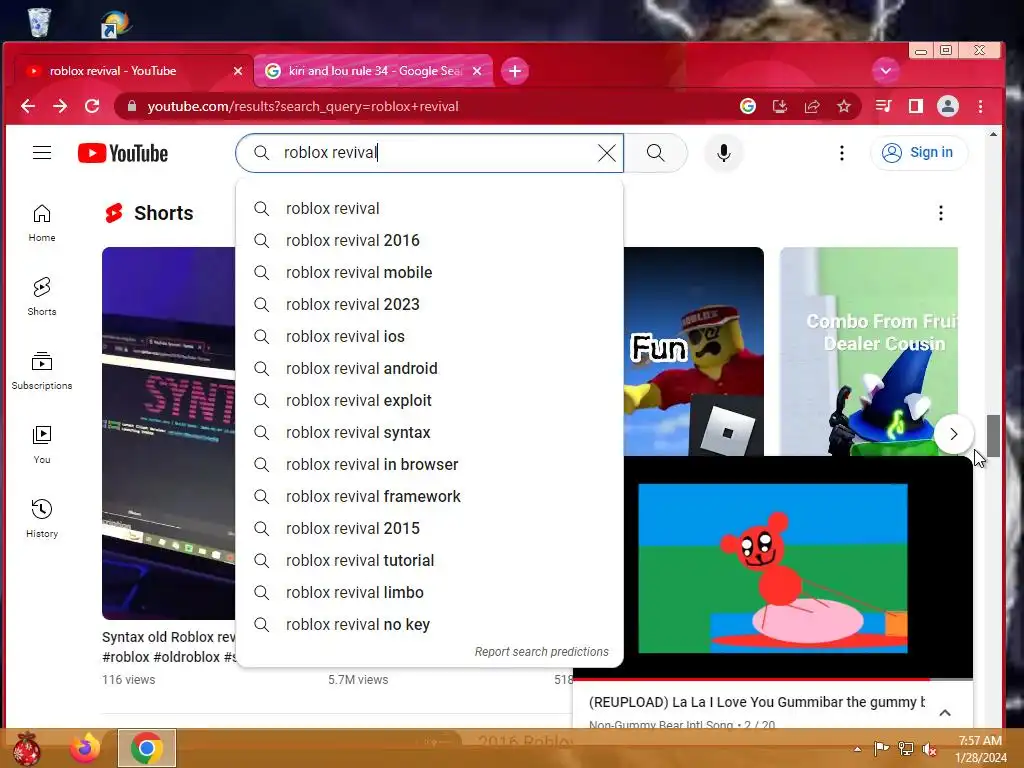1024x768 pixels.
Task: Clear the search box with X
Action: point(607,153)
